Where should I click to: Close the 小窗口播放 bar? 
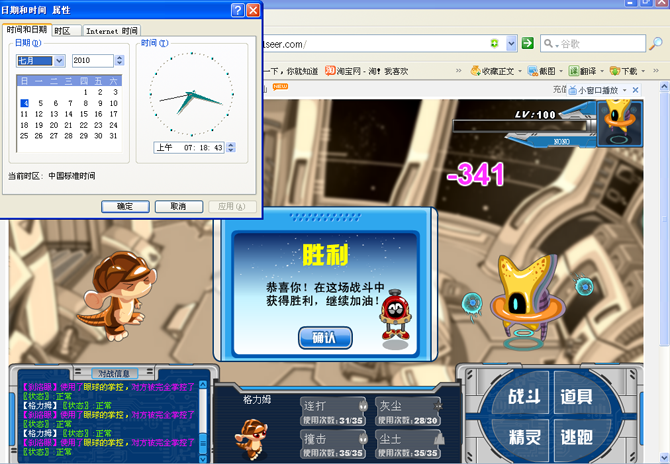[x=635, y=90]
